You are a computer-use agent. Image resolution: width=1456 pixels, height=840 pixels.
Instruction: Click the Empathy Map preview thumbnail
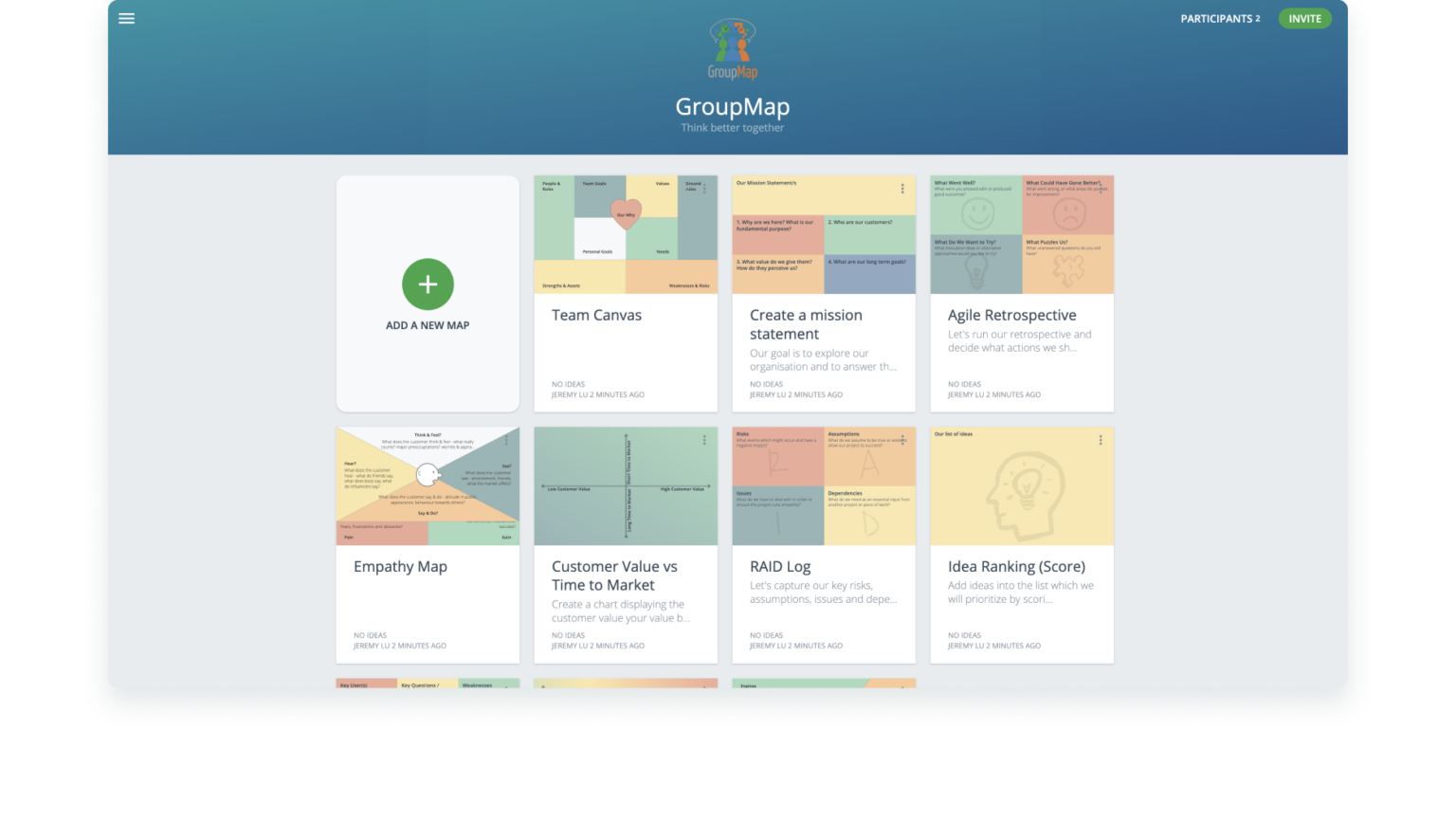pos(428,484)
